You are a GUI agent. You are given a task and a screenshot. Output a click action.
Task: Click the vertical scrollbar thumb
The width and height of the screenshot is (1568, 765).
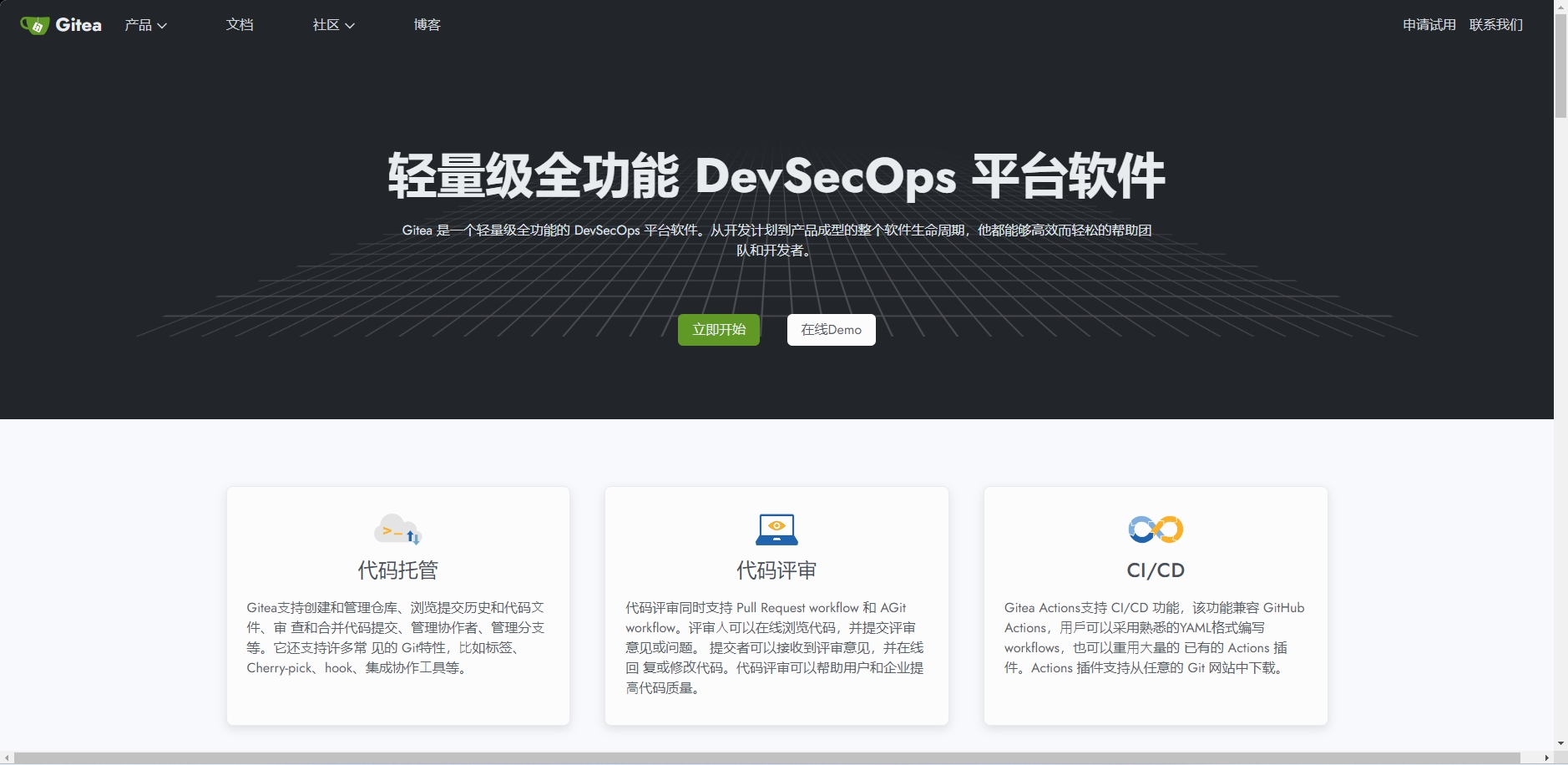pos(1560,65)
